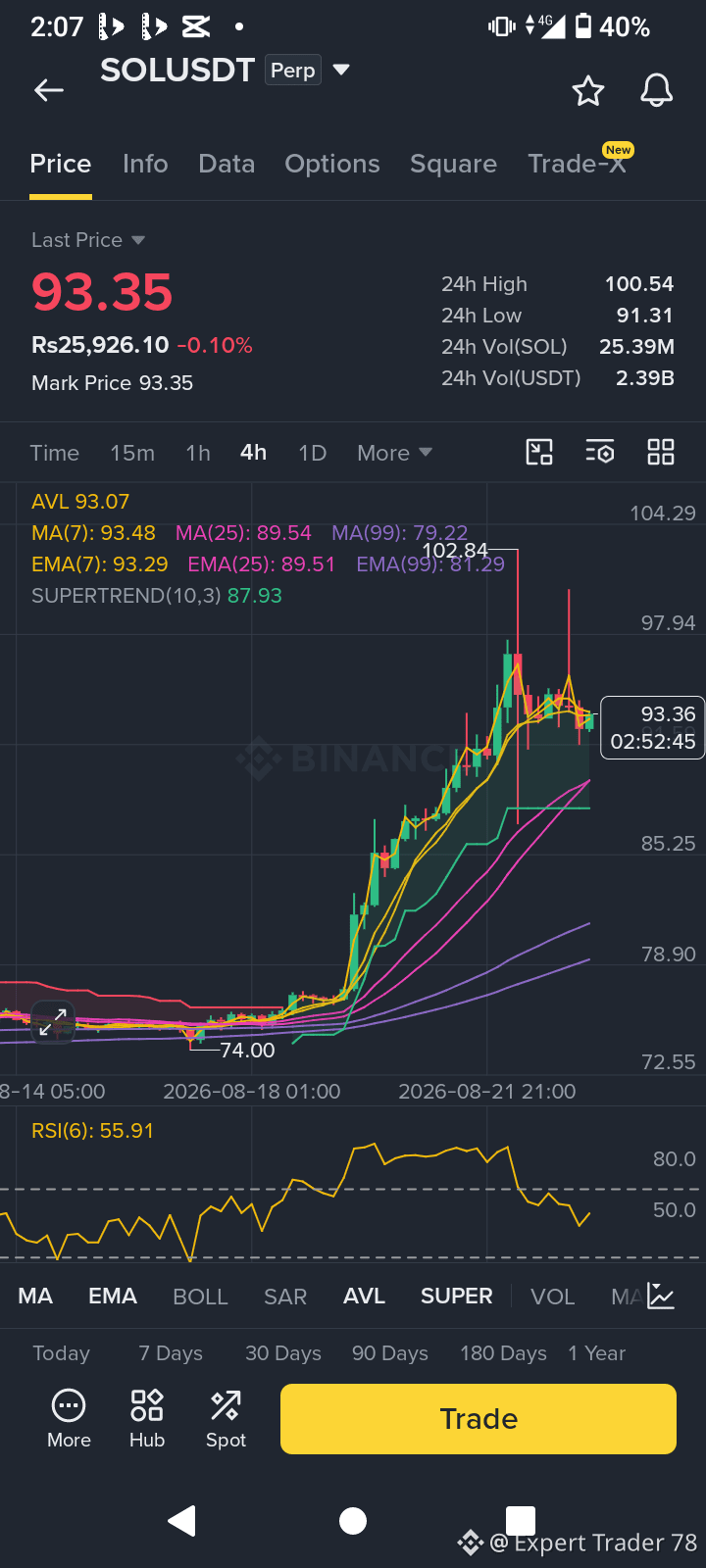This screenshot has height=1568, width=706.
Task: Switch to the Options tab
Action: point(332,164)
